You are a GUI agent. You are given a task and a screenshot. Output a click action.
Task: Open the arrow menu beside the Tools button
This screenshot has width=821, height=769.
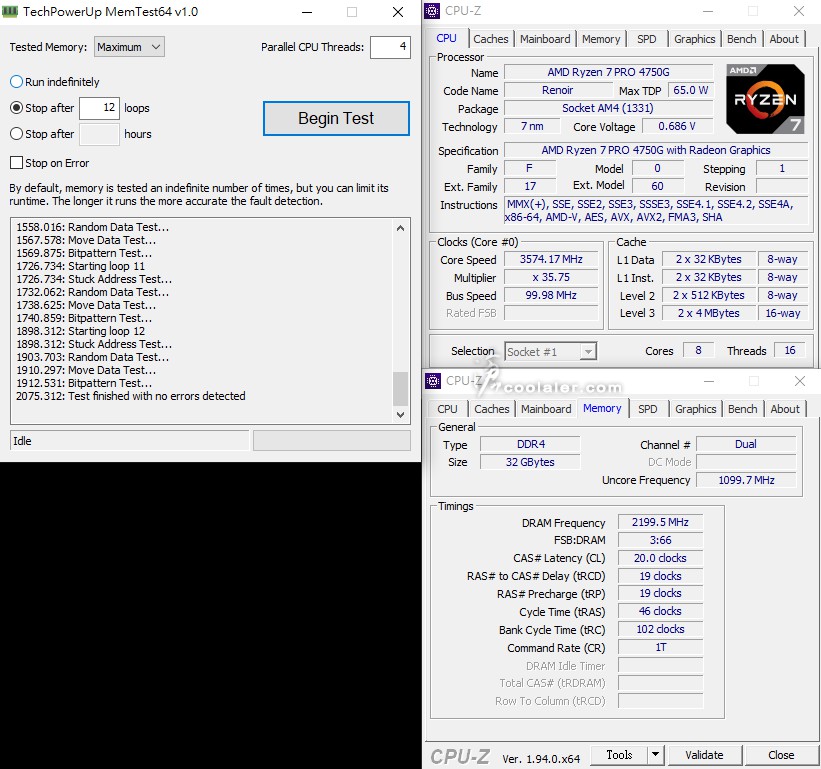coord(655,755)
